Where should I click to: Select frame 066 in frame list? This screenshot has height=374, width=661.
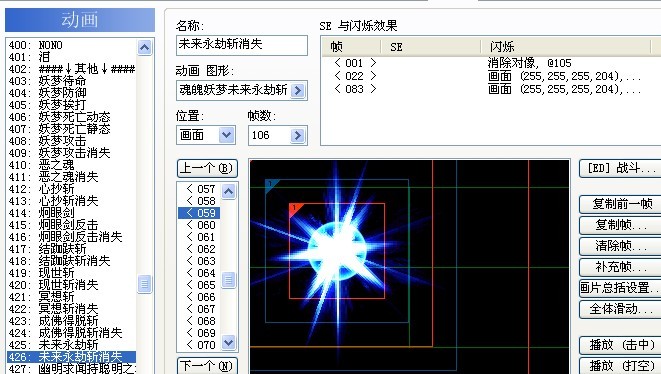coord(199,297)
